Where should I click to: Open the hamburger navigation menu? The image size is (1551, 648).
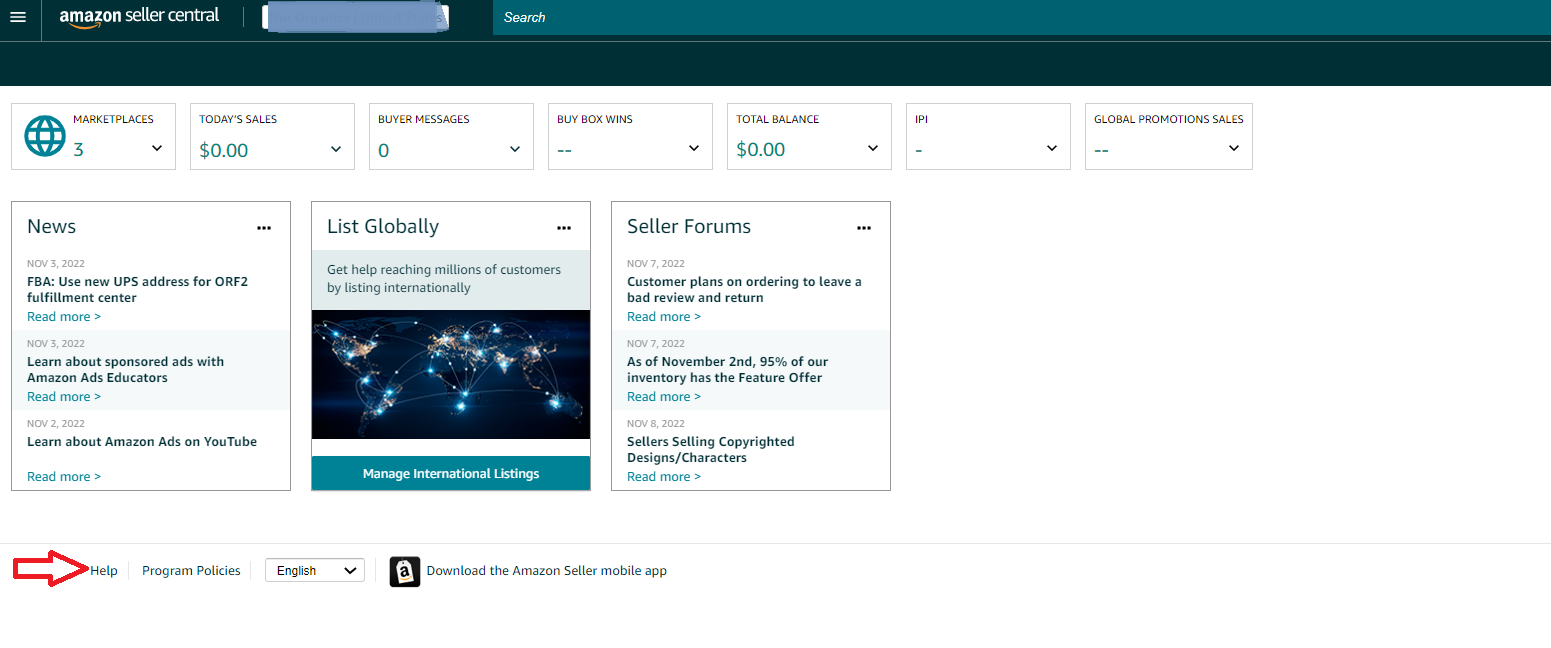pos(18,18)
